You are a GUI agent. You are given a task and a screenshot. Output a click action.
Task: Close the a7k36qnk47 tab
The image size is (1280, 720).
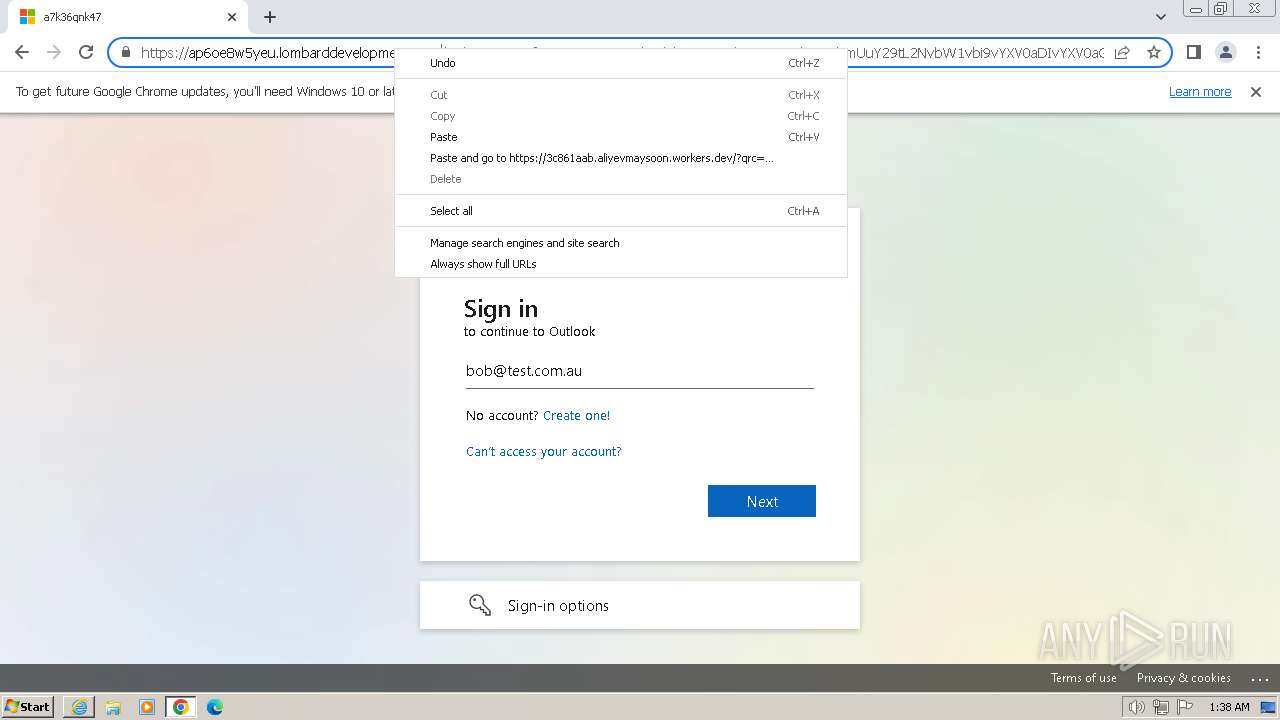(x=232, y=17)
